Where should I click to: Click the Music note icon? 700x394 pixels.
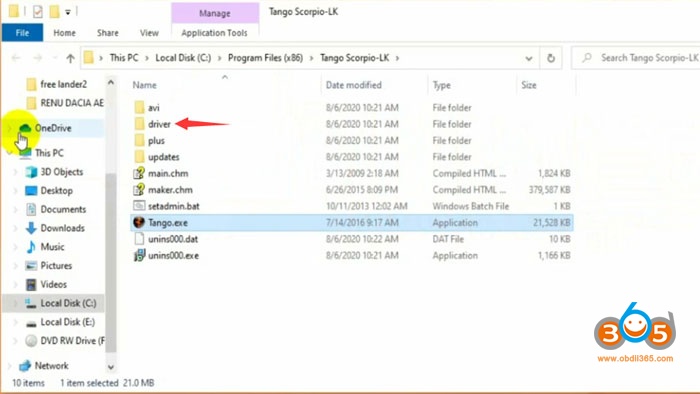pos(31,247)
